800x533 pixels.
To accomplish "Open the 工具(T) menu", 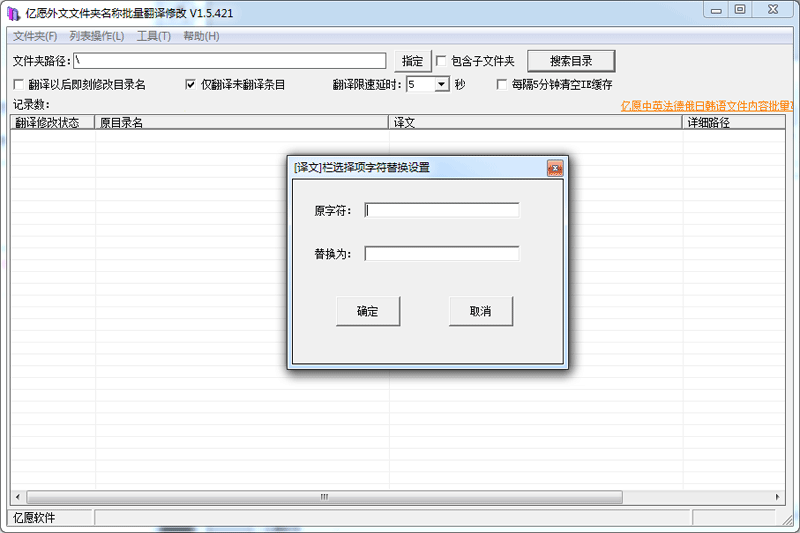I will 153,36.
